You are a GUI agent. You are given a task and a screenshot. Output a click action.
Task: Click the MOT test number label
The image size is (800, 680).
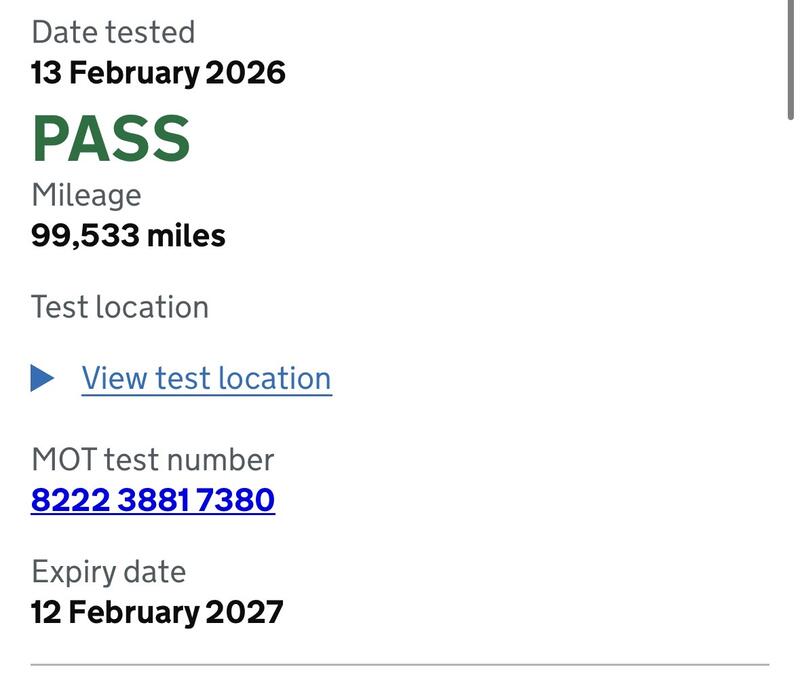pyautogui.click(x=152, y=459)
